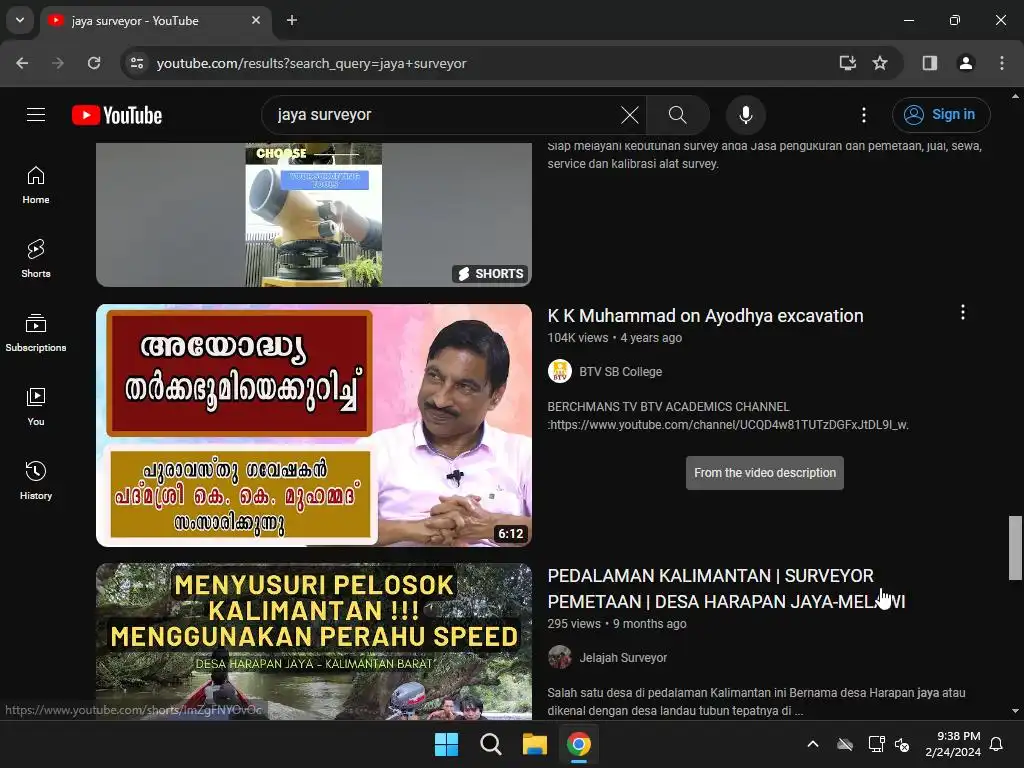Close the jaya surveyor YouTube tab
Screen dimensions: 1024x768
tap(256, 20)
